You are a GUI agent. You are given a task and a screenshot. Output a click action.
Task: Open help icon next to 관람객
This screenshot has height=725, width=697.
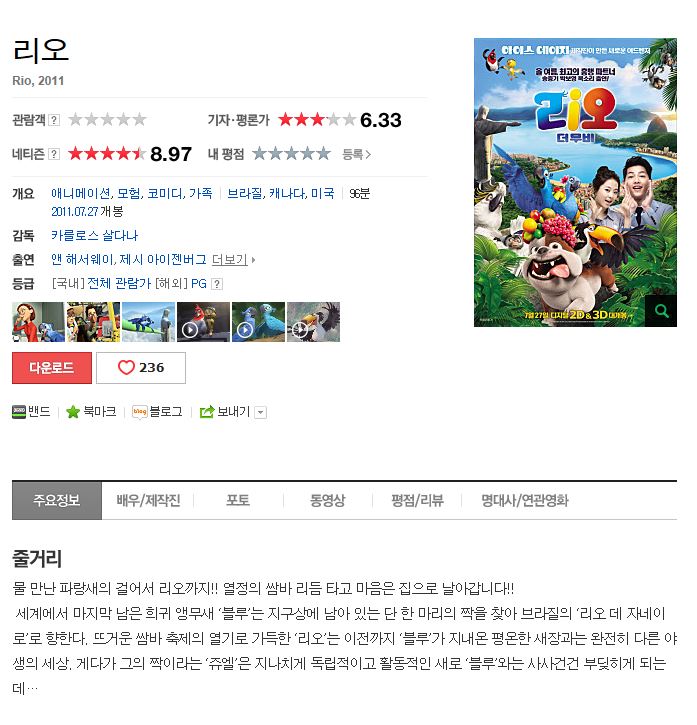coord(54,120)
